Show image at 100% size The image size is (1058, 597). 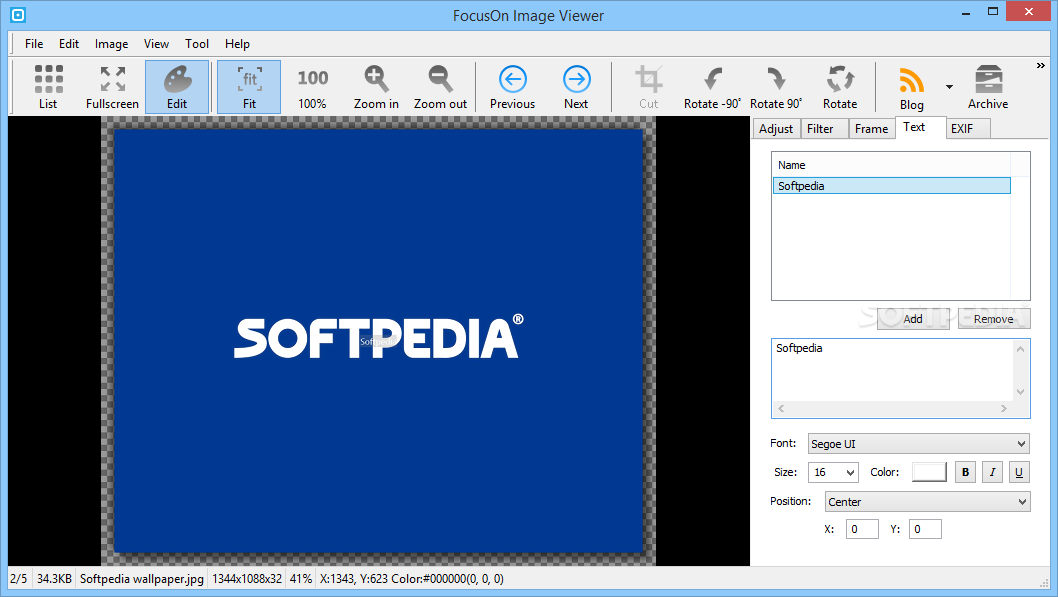[312, 87]
